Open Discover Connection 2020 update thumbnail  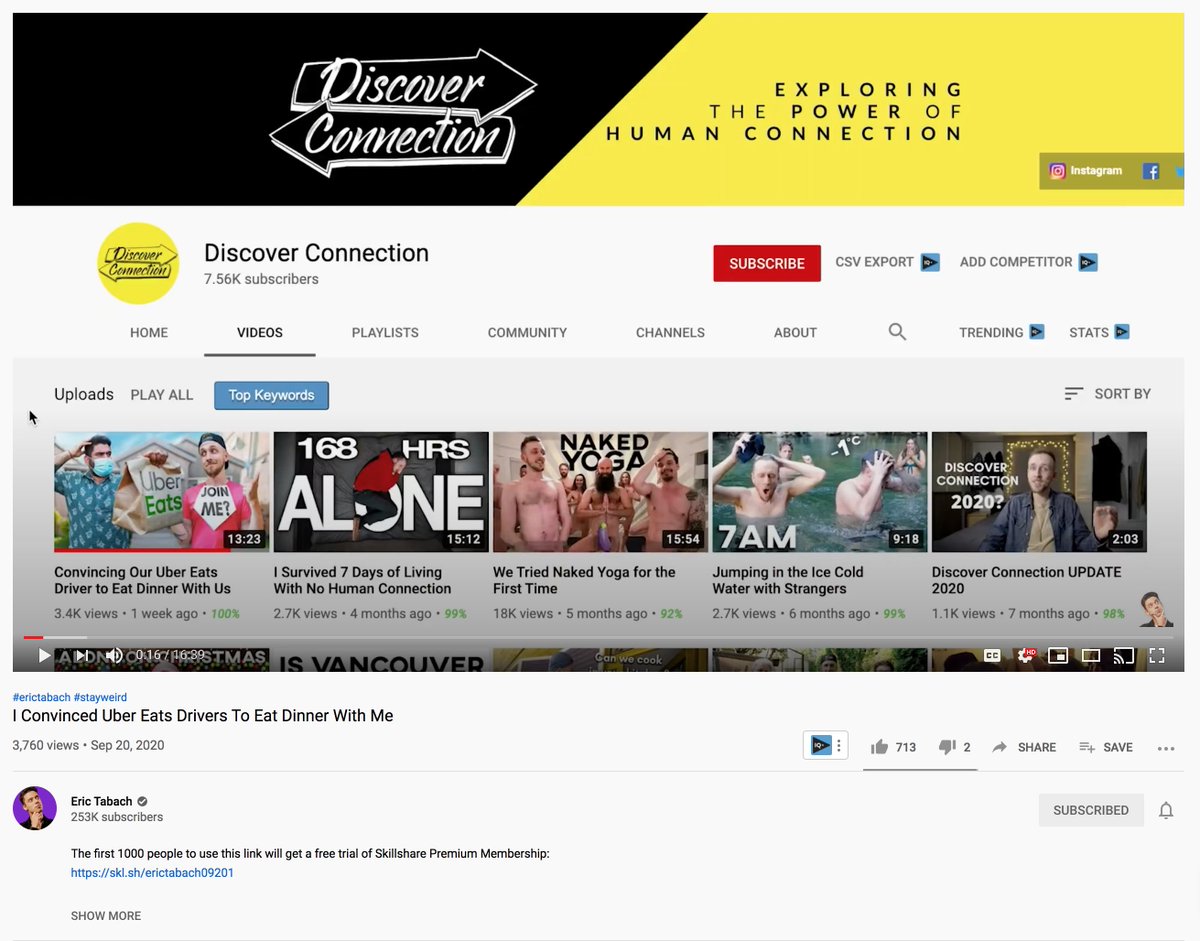(x=1039, y=492)
